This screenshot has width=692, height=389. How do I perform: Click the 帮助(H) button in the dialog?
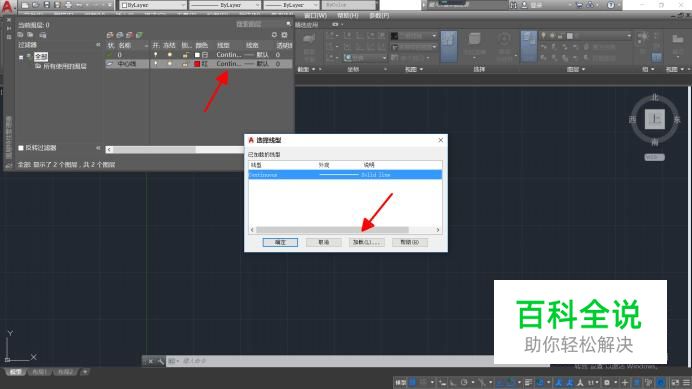click(410, 242)
